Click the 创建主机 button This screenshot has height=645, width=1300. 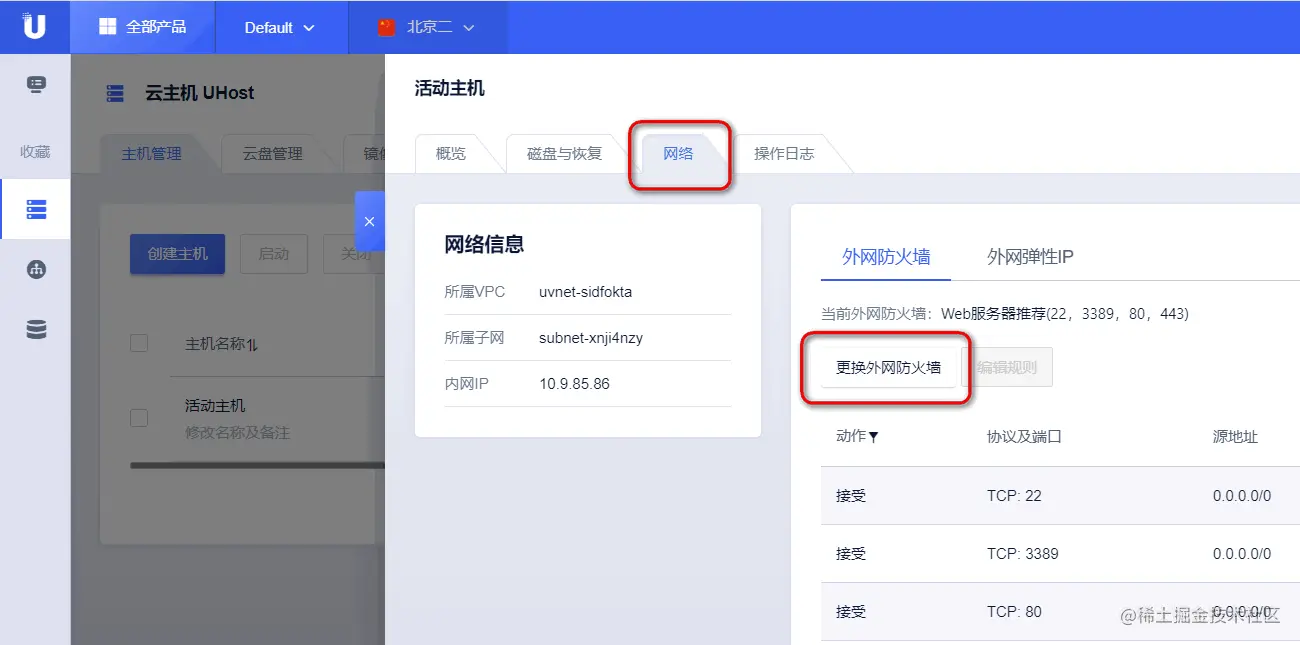178,254
